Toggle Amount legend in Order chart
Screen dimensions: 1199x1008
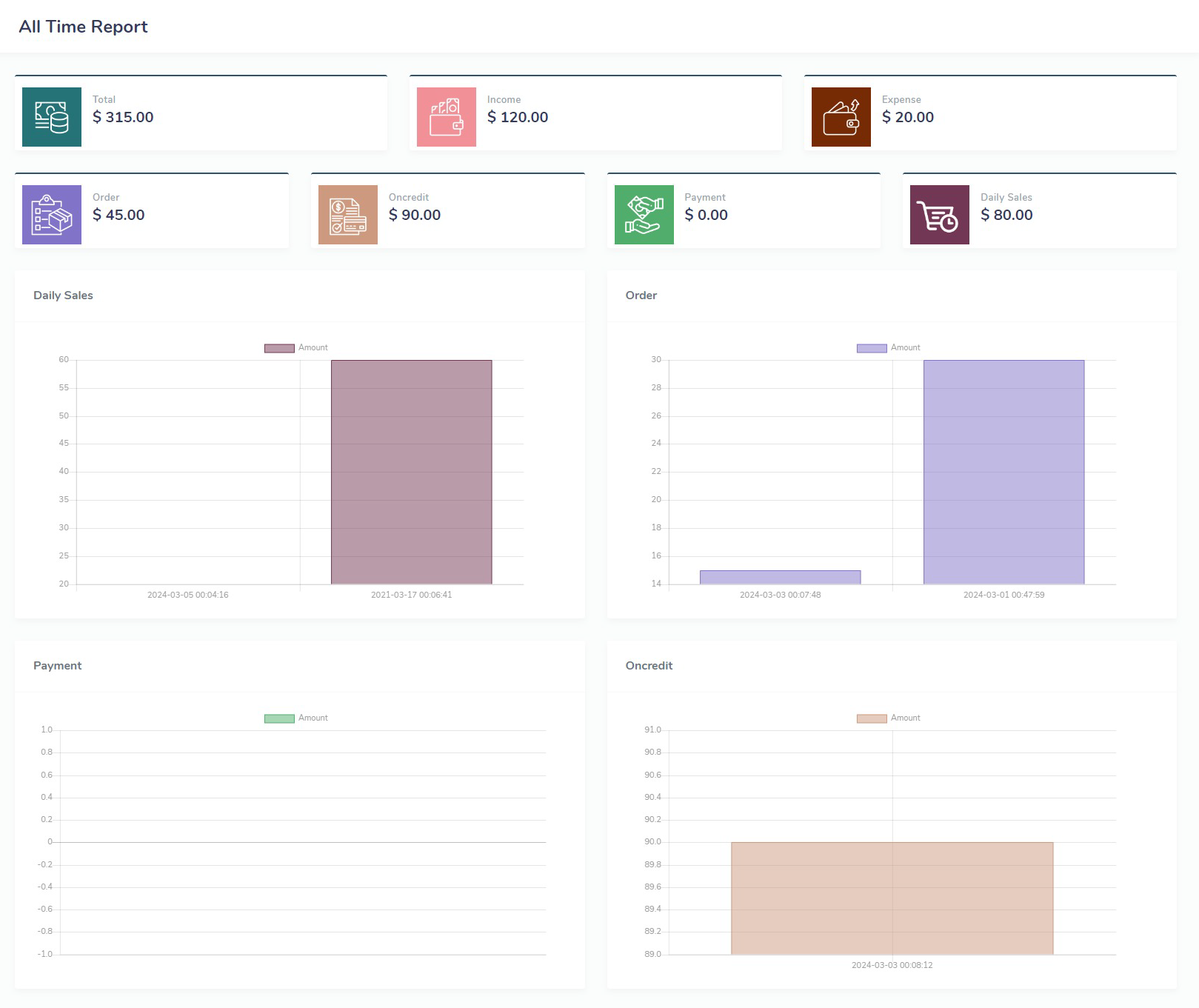click(x=889, y=348)
